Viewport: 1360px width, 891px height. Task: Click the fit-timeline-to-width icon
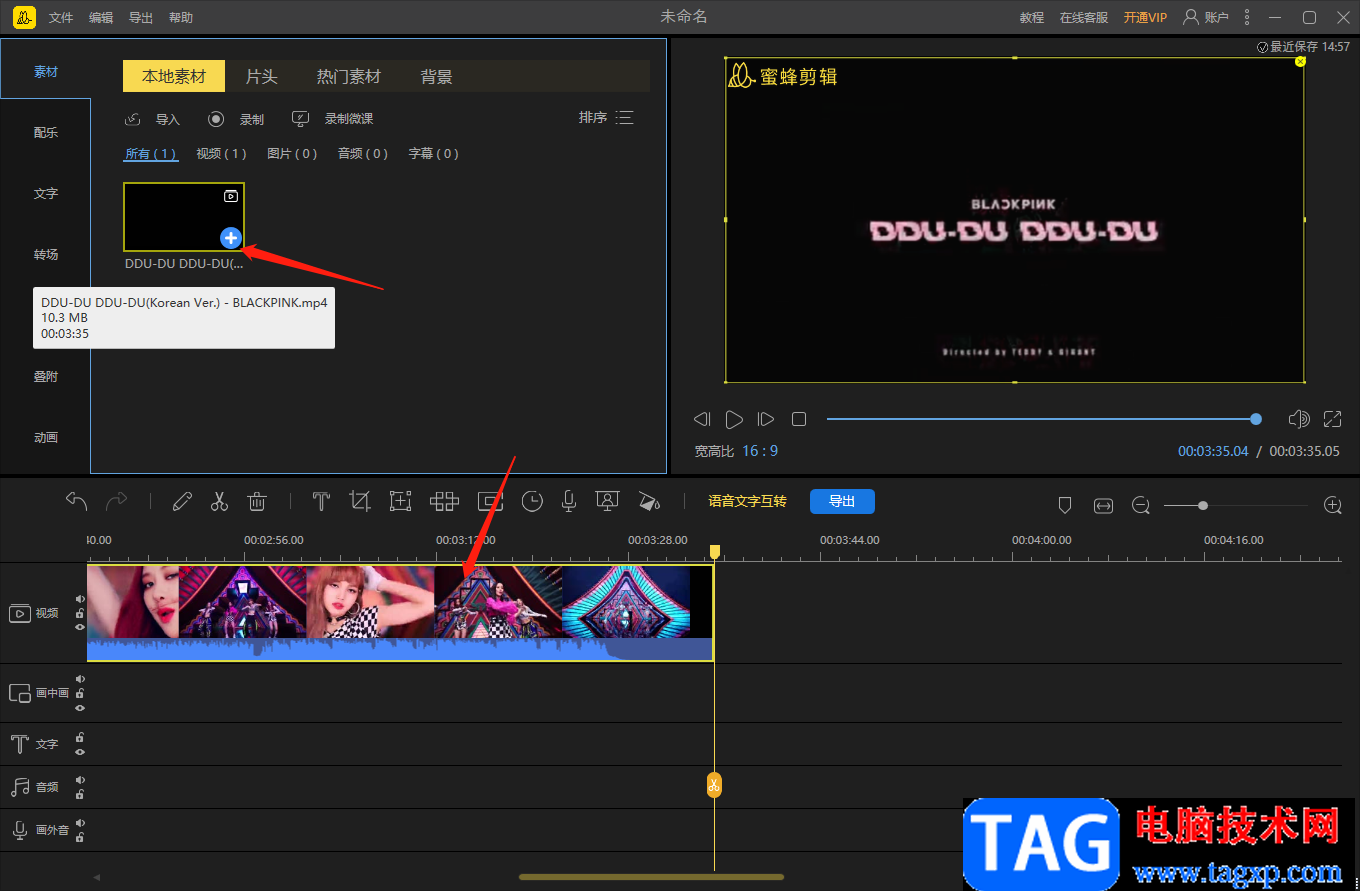(x=1103, y=506)
